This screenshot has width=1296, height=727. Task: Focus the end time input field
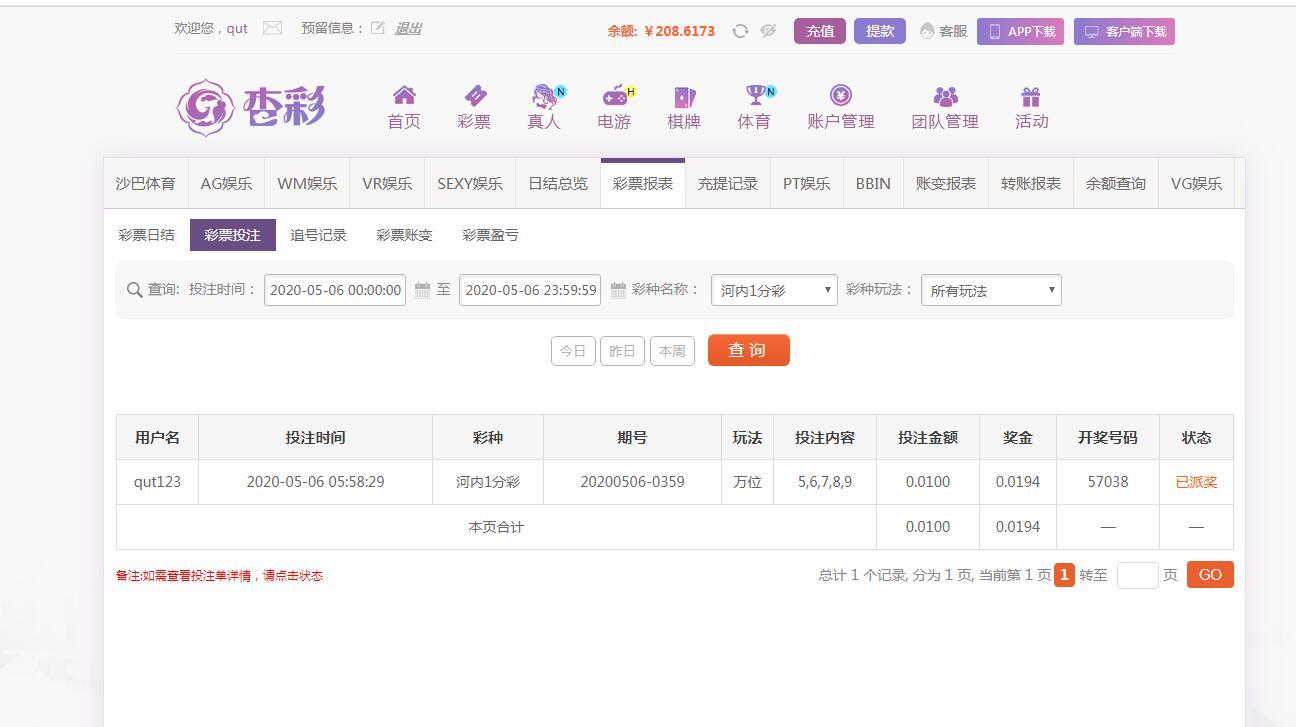tap(530, 290)
